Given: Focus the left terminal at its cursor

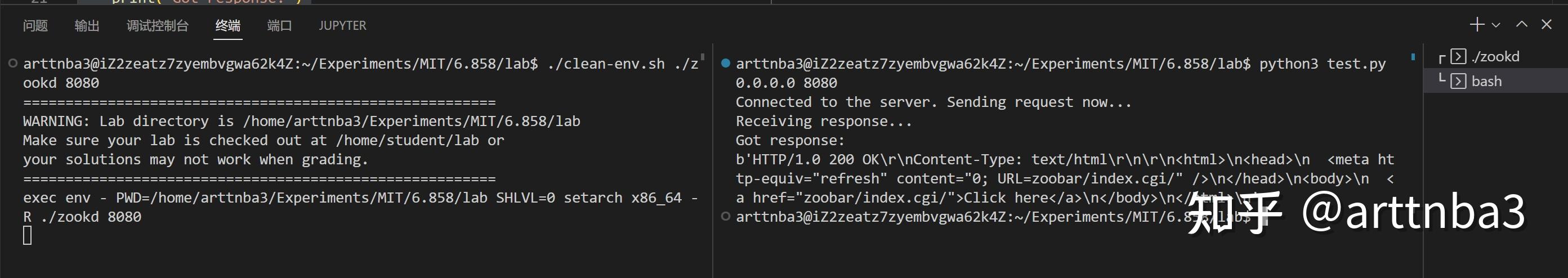Looking at the screenshot, I should [x=28, y=235].
